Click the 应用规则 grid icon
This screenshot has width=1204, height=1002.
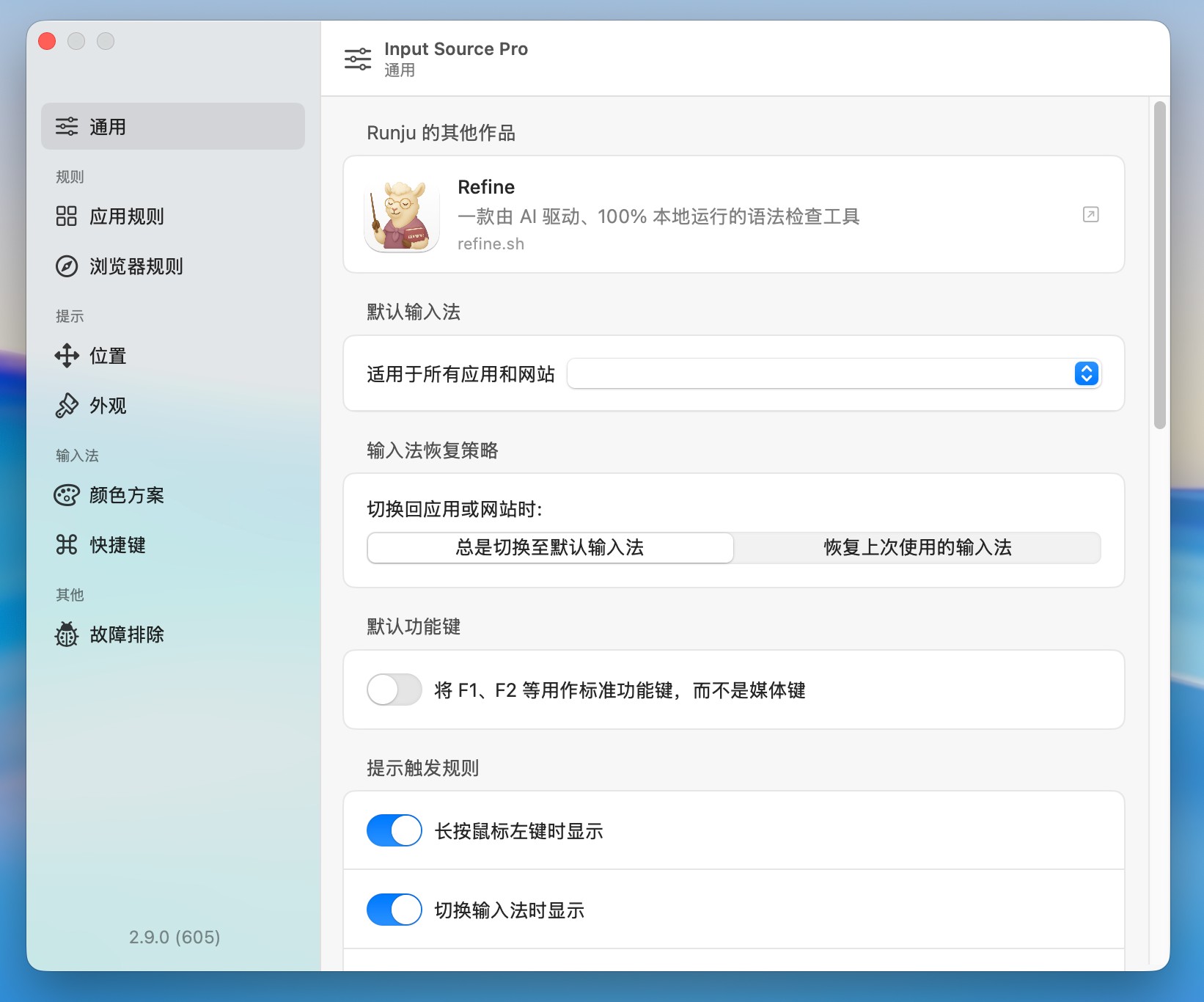pyautogui.click(x=67, y=216)
